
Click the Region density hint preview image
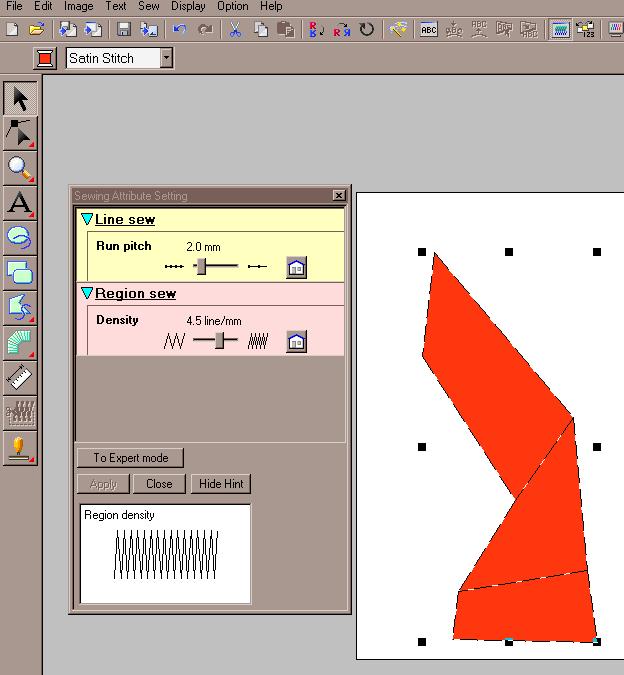click(165, 554)
